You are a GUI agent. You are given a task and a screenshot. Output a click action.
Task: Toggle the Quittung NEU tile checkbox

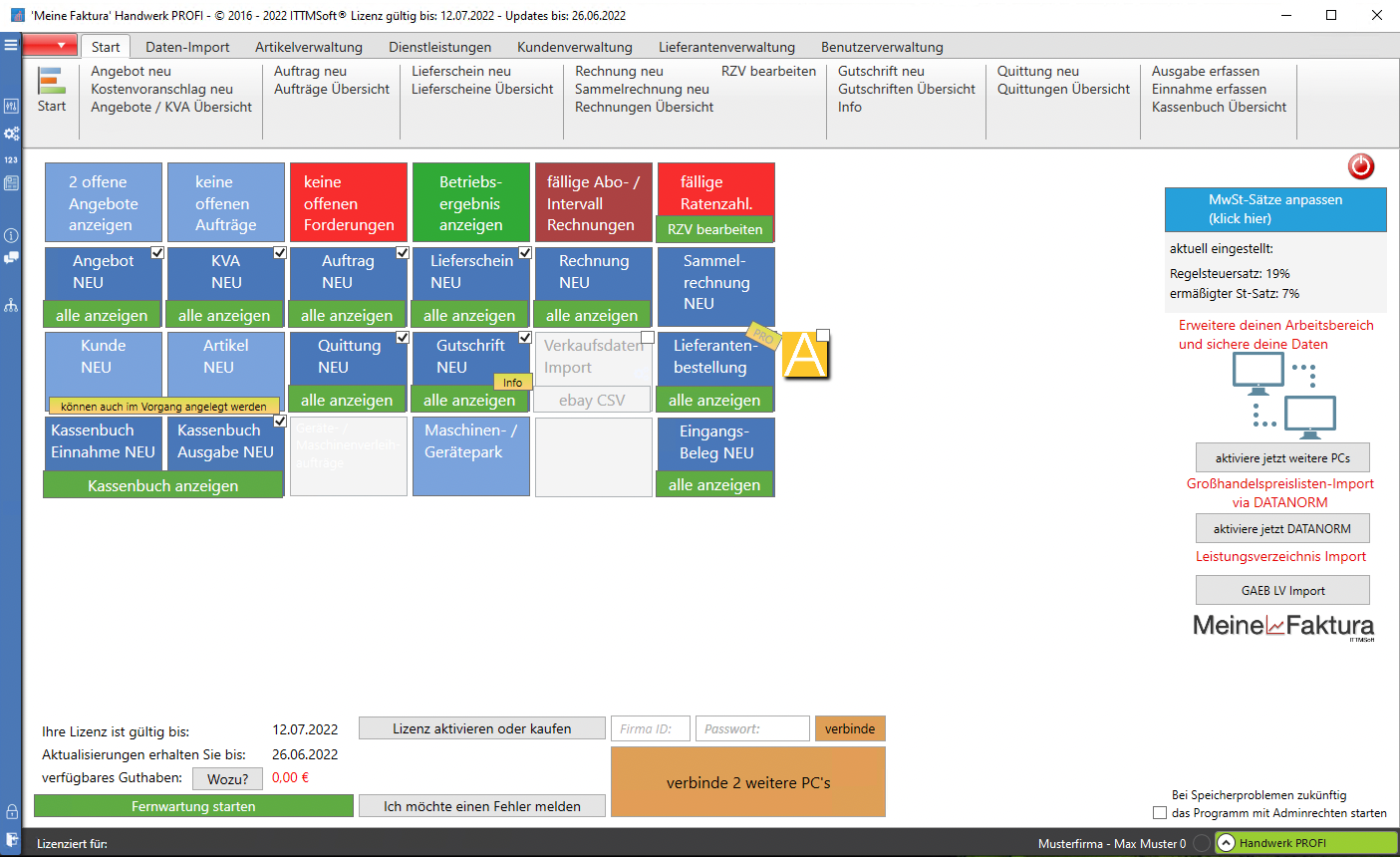403,337
